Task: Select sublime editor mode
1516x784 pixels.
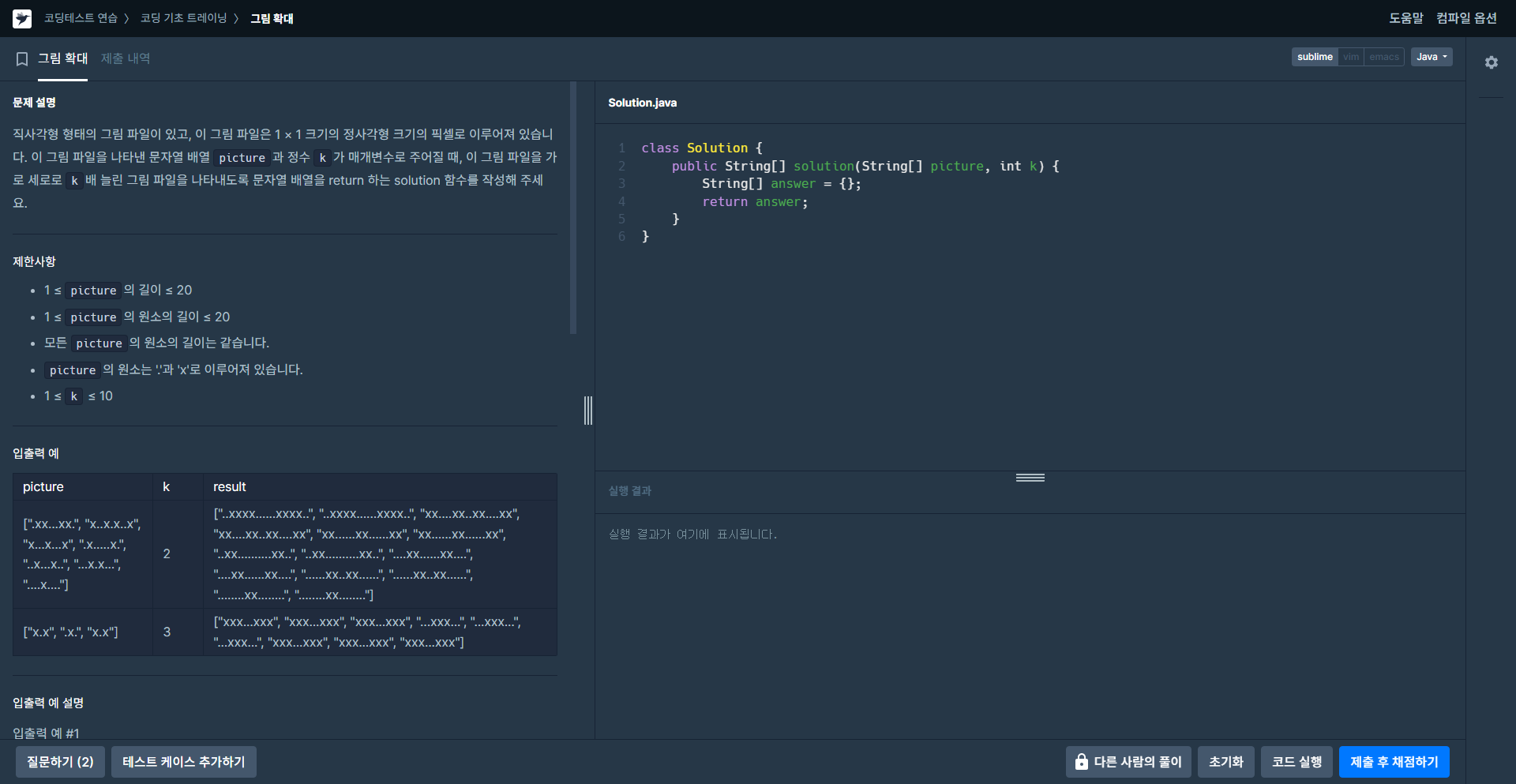Action: (1315, 57)
